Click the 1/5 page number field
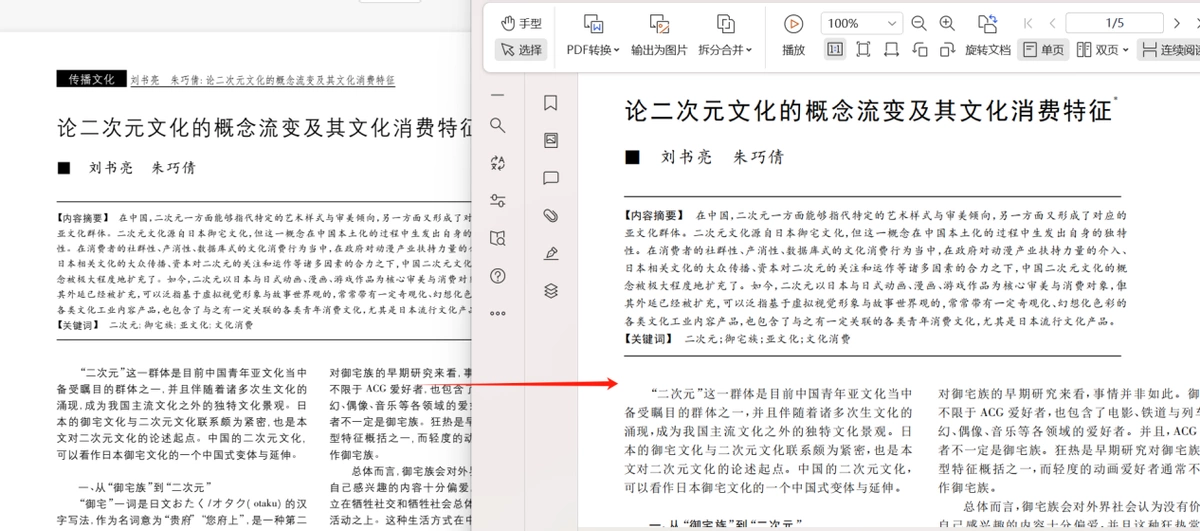Screen dimensions: 1200x531 tap(1114, 23)
